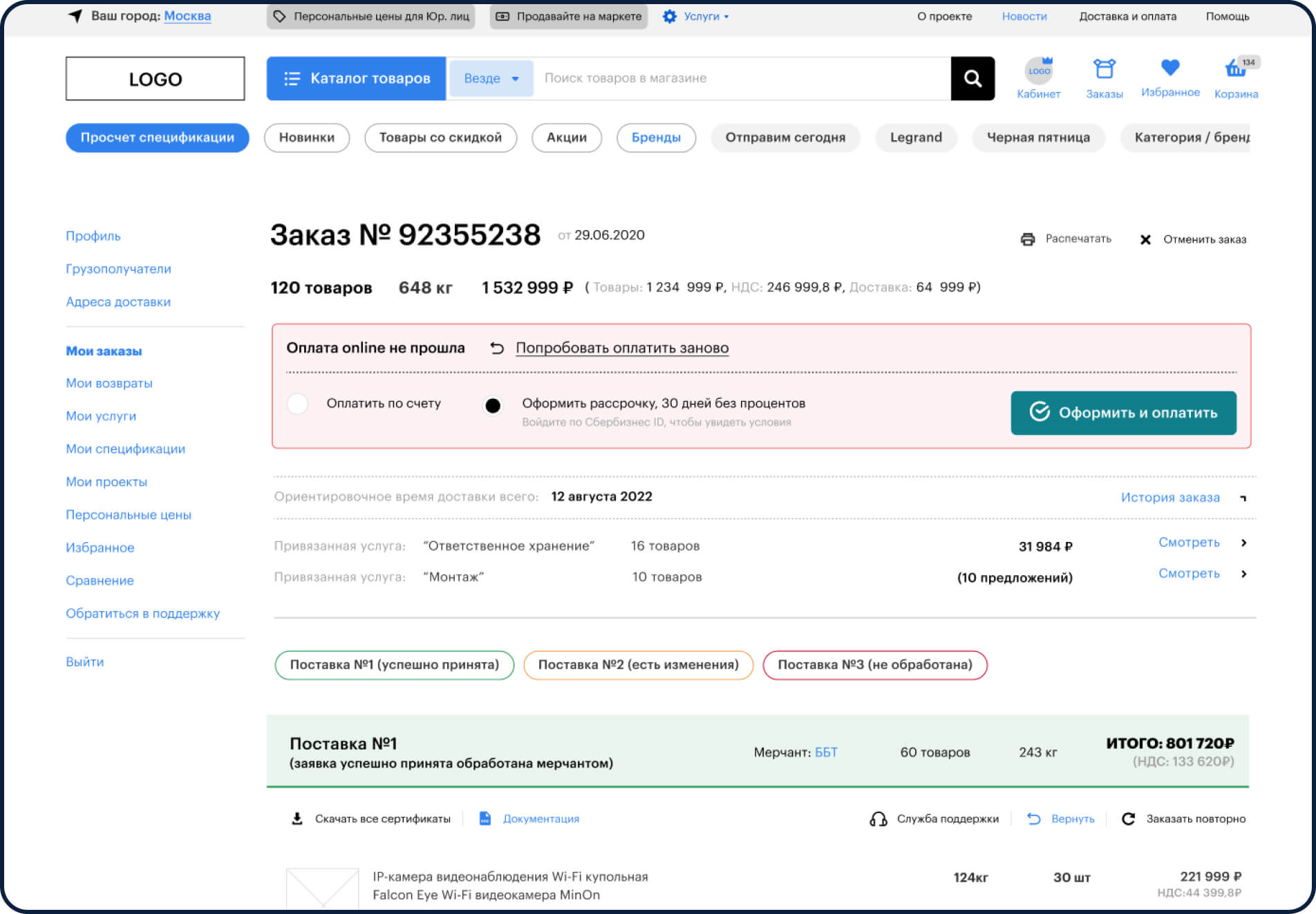
Task: Open Избранное heart icon in header
Action: click(x=1169, y=68)
